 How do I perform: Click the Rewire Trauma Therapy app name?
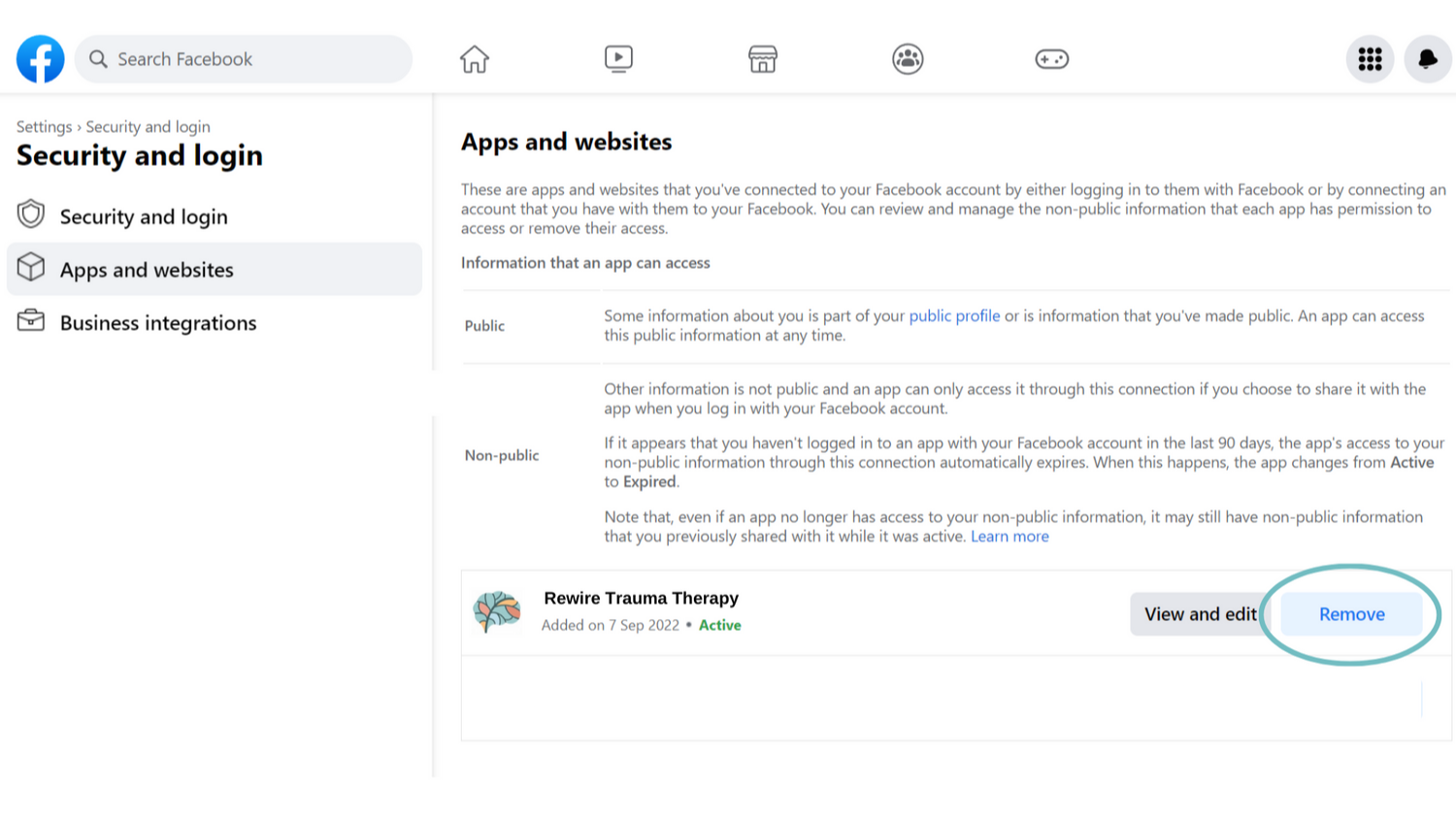pyautogui.click(x=641, y=599)
